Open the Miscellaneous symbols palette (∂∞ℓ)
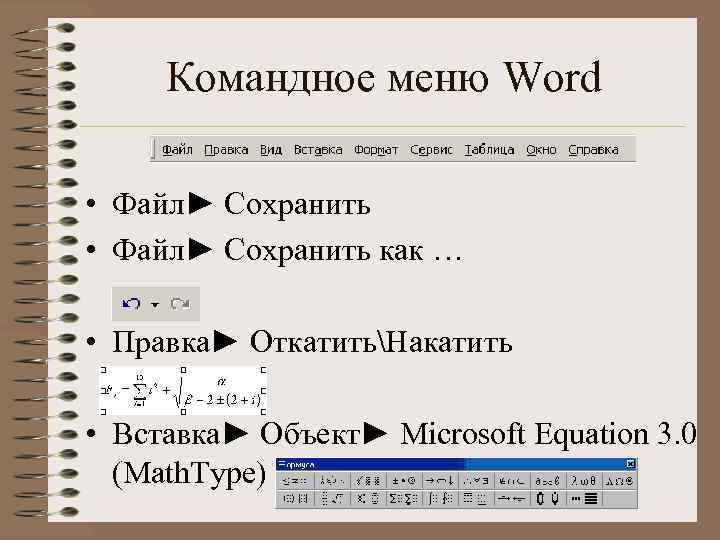720x540 pixels. coord(547,481)
